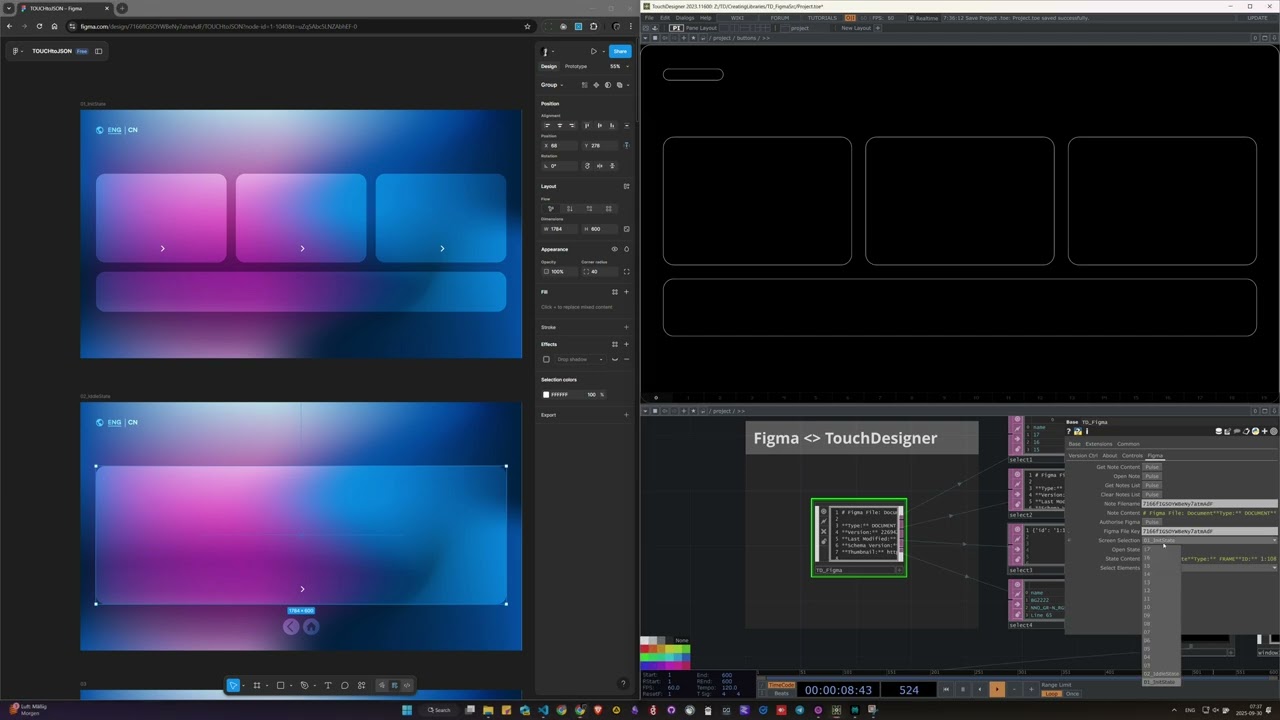The image size is (1280, 720).
Task: Open the operator info 'i' icon
Action: 1087,432
